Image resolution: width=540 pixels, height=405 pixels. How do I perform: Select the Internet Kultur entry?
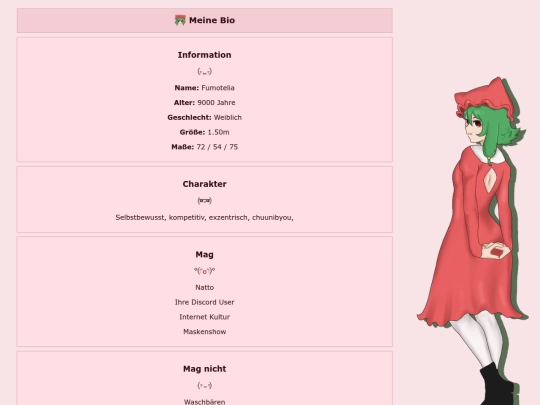pyautogui.click(x=205, y=317)
